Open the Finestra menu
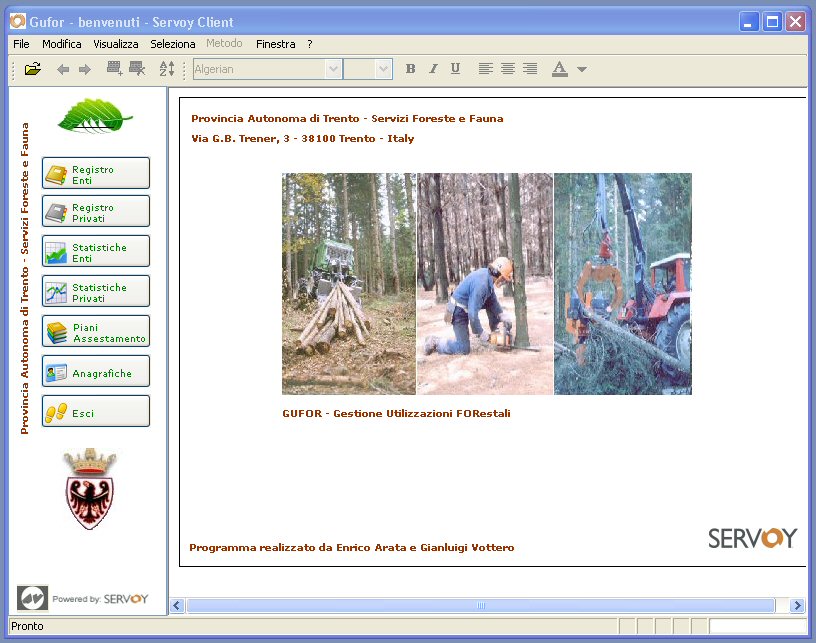 point(276,44)
